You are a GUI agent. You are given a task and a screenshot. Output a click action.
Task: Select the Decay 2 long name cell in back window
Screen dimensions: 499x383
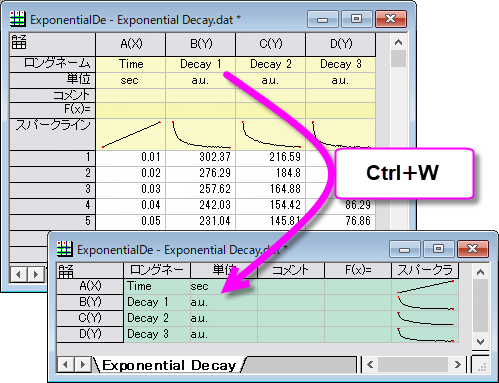(271, 64)
